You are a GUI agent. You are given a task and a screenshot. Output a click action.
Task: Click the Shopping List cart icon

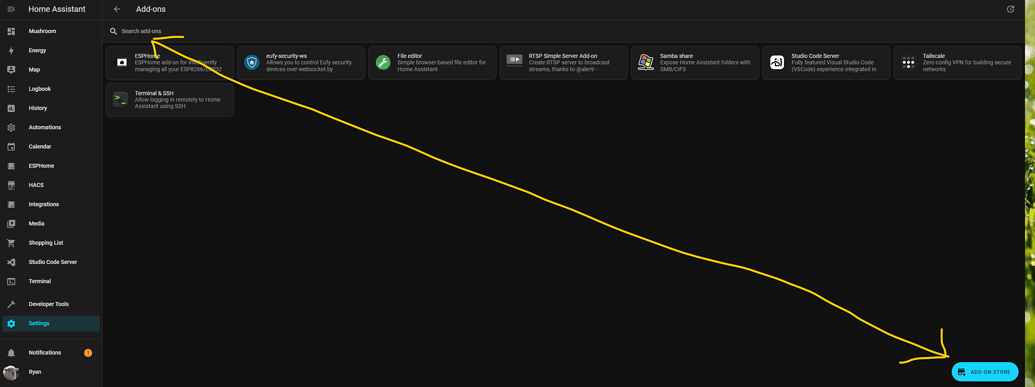coord(11,242)
